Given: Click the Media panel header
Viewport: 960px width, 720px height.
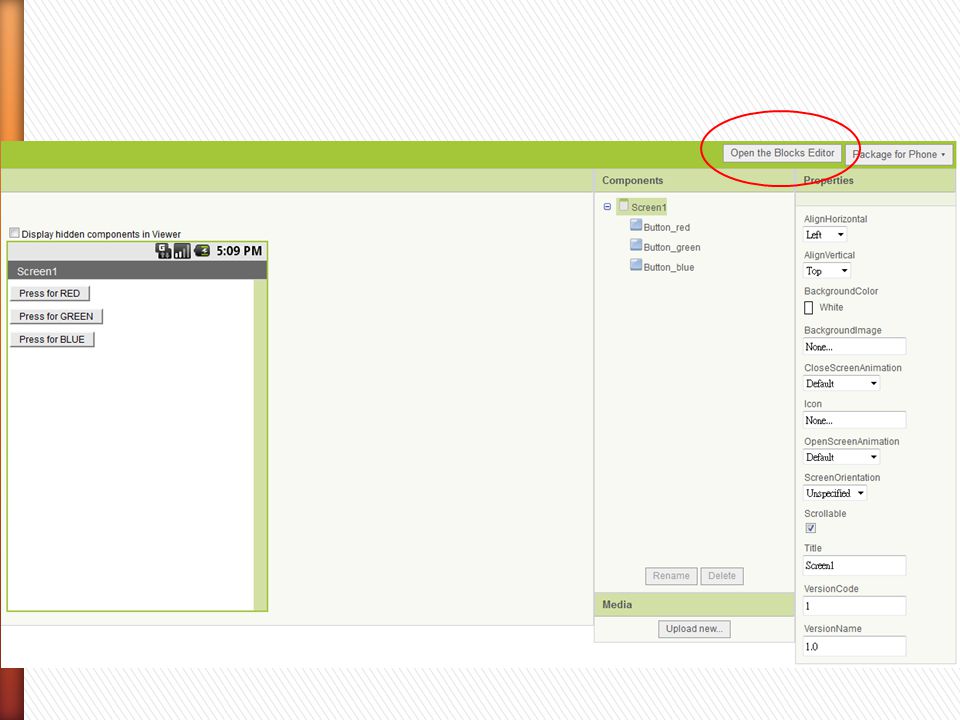Looking at the screenshot, I should click(x=694, y=604).
